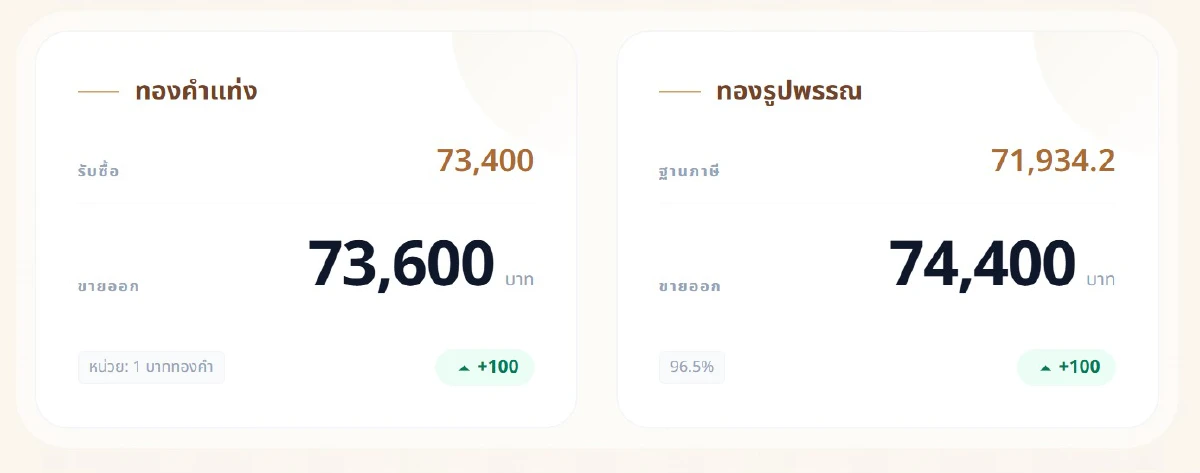
Task: Click the gold line beside ทองรูปพรรณ title
Action: click(x=679, y=92)
